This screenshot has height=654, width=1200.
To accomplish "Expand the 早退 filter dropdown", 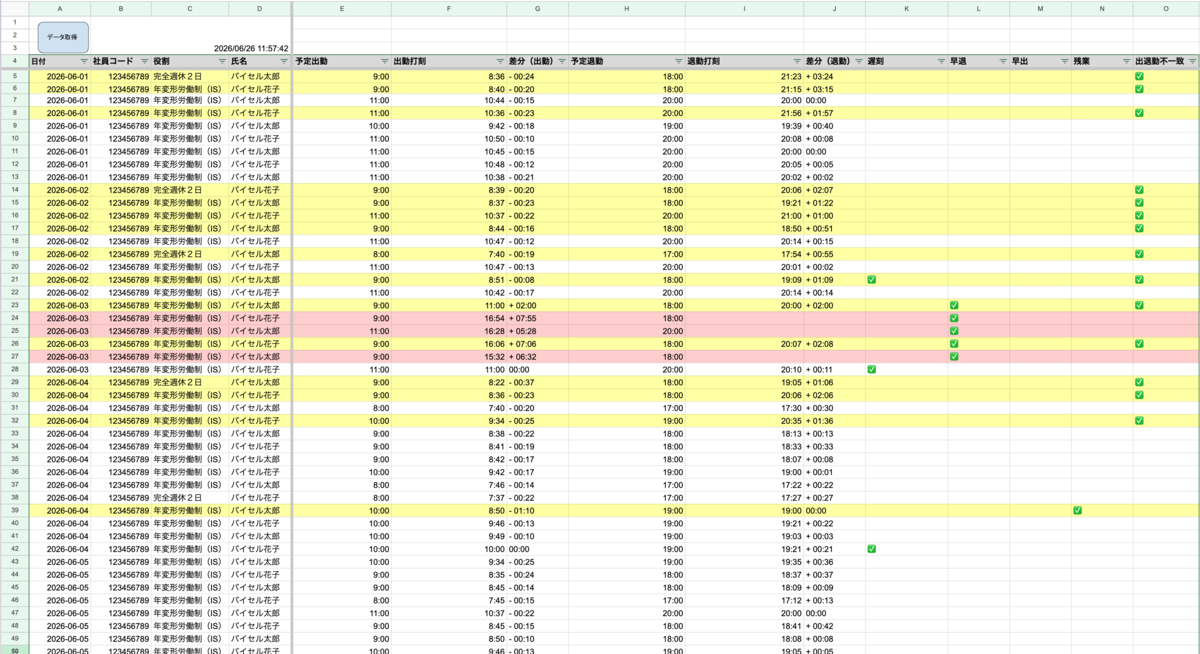I will tap(1002, 61).
